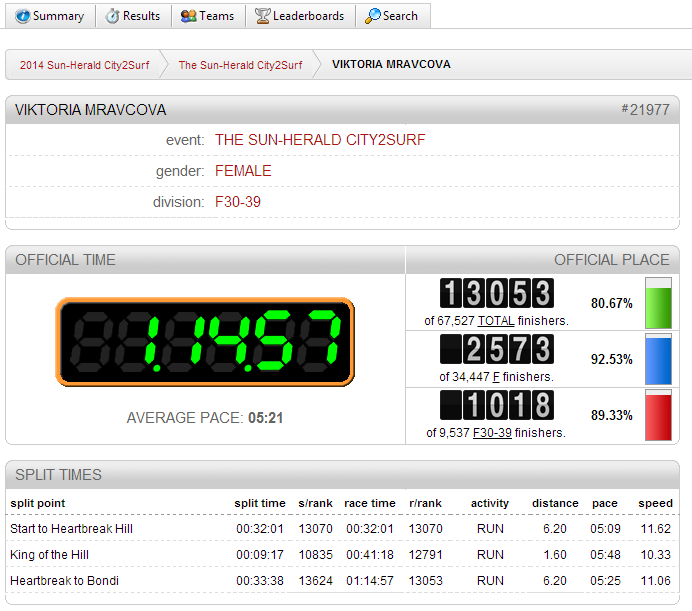Open the TOTAL finishers link
This screenshot has width=692, height=611.
[x=496, y=321]
